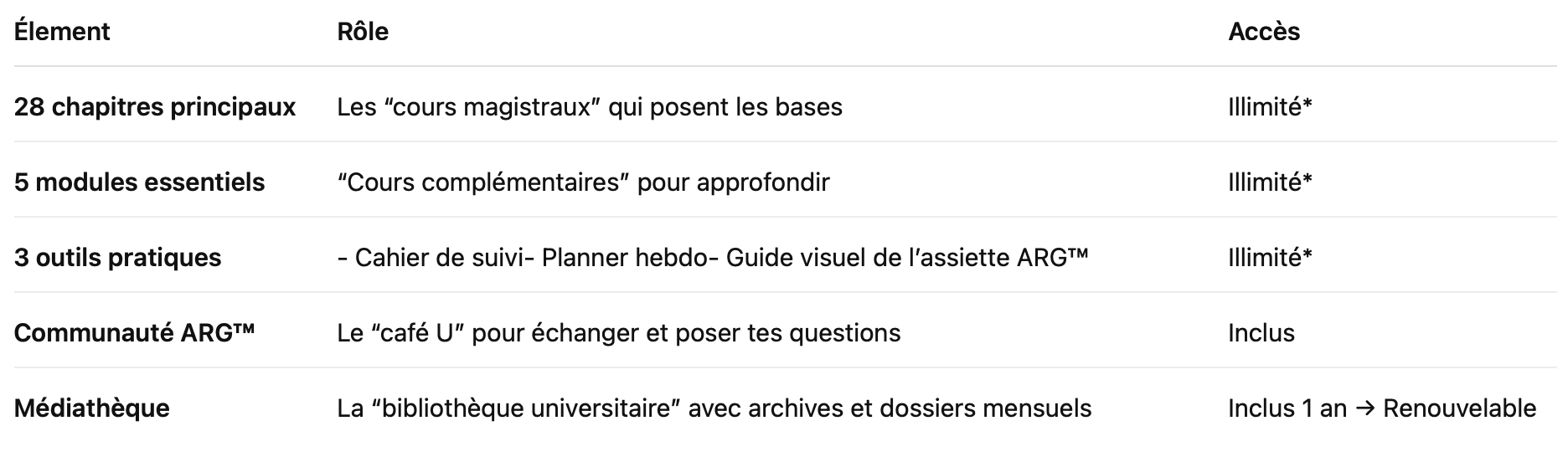Click the "Rôle" column header
This screenshot has height=462, width=1568.
pyautogui.click(x=363, y=32)
